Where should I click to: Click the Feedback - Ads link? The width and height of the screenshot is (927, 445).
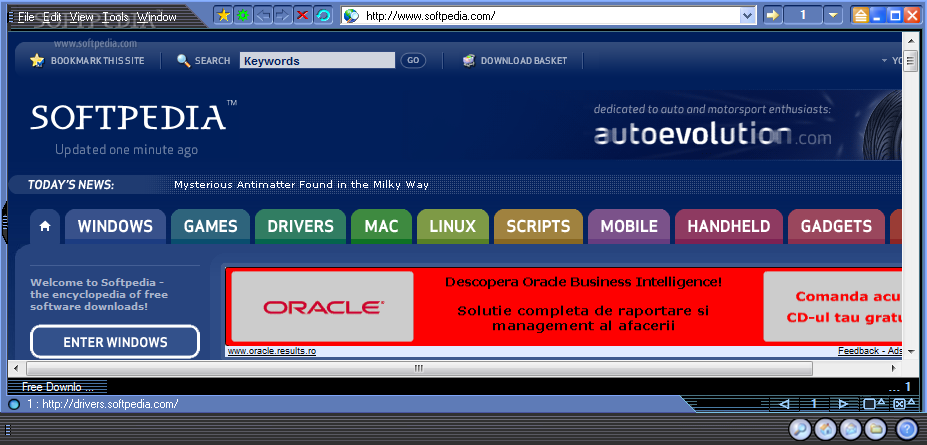[x=870, y=351]
